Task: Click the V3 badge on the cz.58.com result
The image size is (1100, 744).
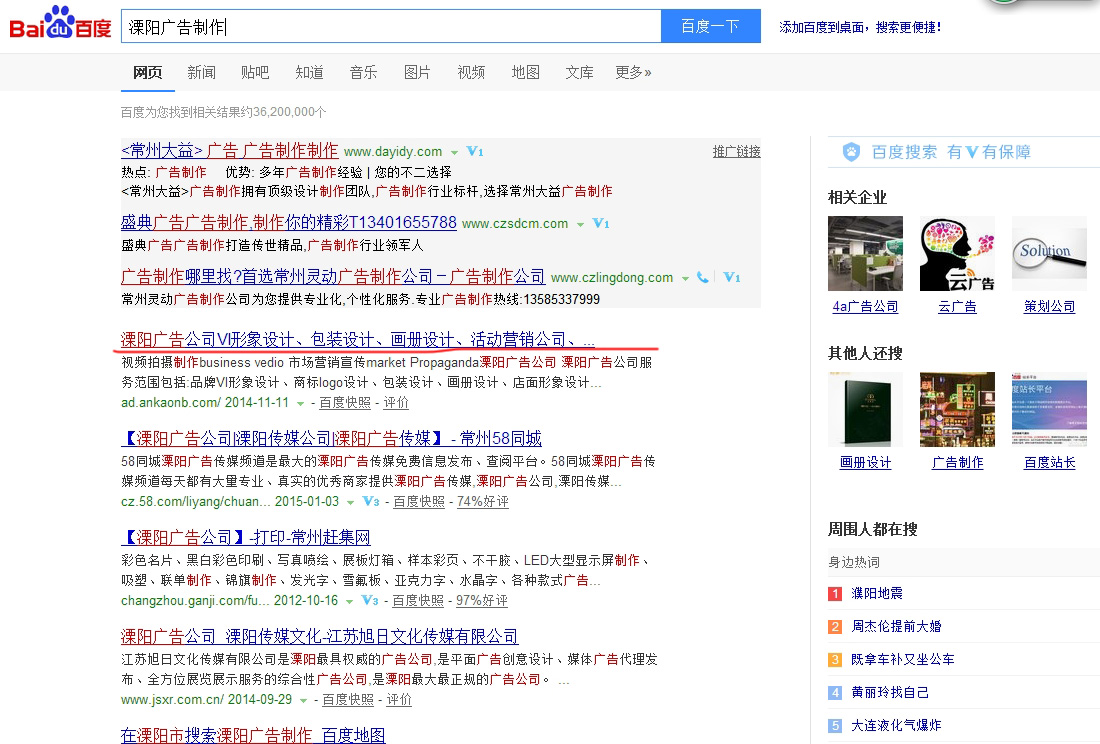Action: coord(371,501)
